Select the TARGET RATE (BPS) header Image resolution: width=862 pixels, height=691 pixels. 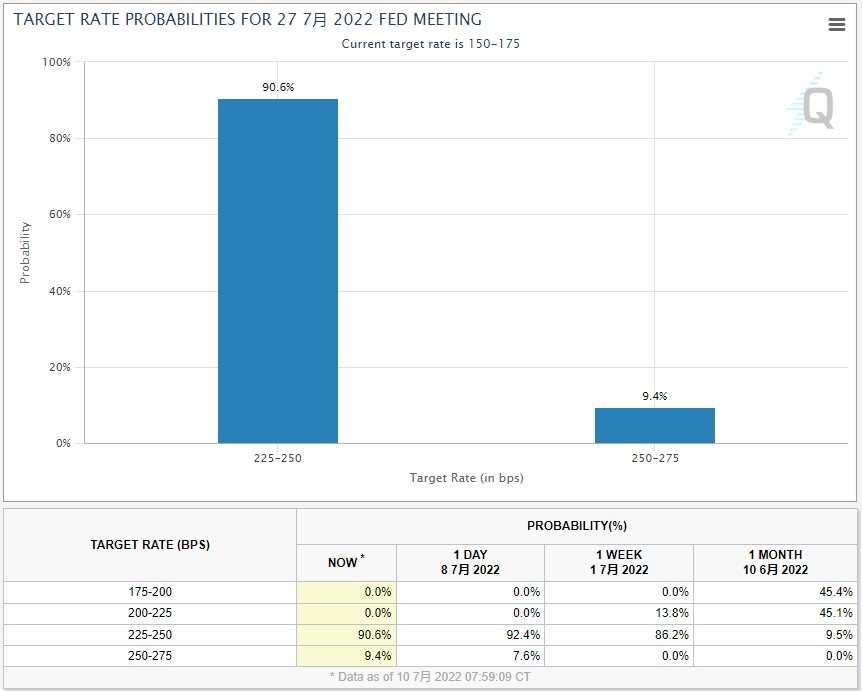coord(150,545)
